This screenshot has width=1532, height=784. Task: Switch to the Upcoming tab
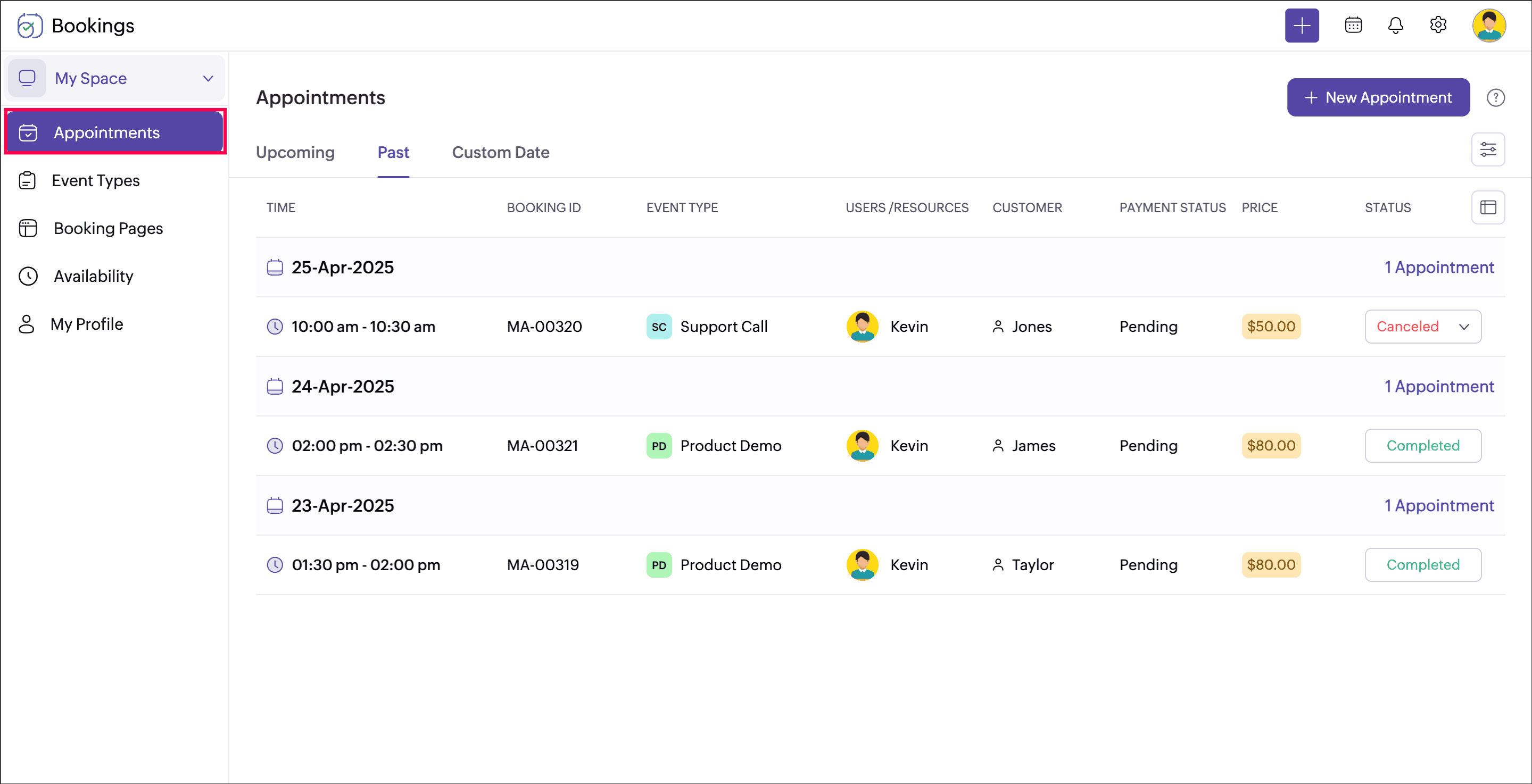(x=295, y=153)
